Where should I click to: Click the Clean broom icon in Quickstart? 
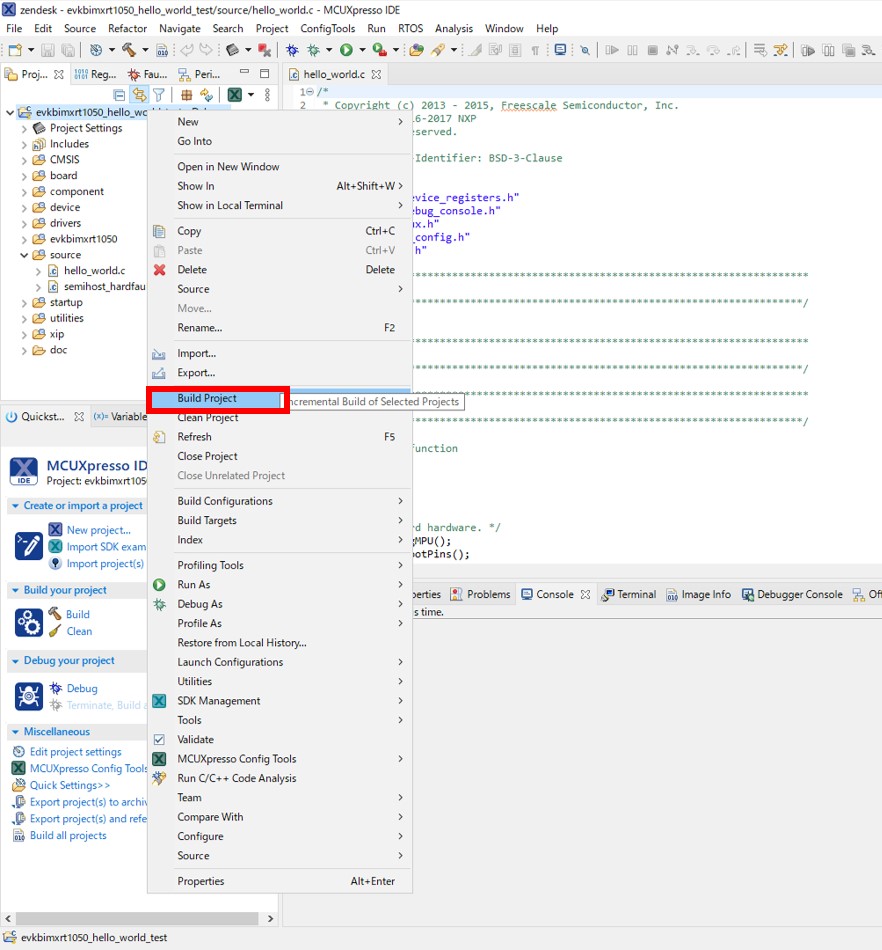pos(55,631)
